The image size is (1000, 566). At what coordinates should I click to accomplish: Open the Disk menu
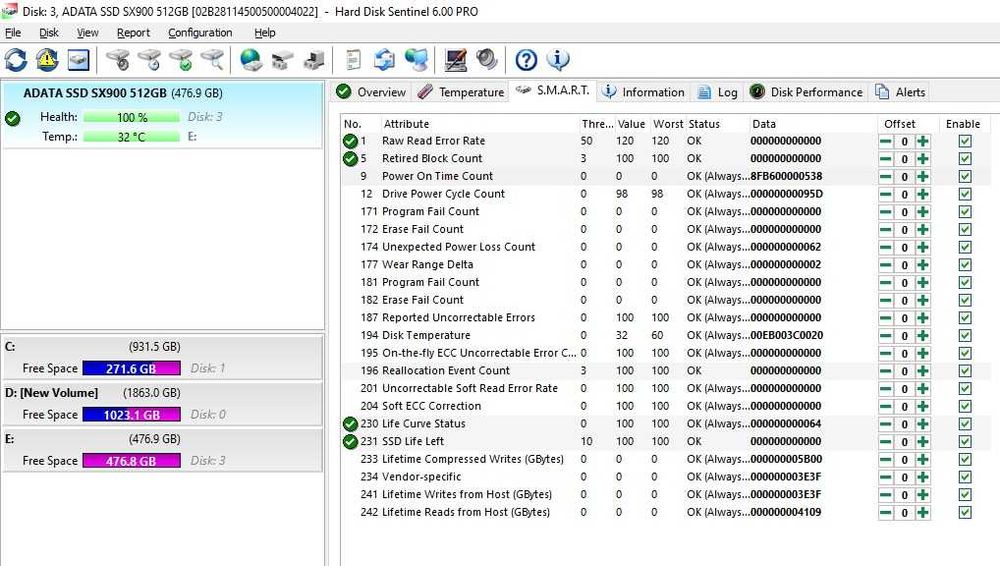point(48,33)
